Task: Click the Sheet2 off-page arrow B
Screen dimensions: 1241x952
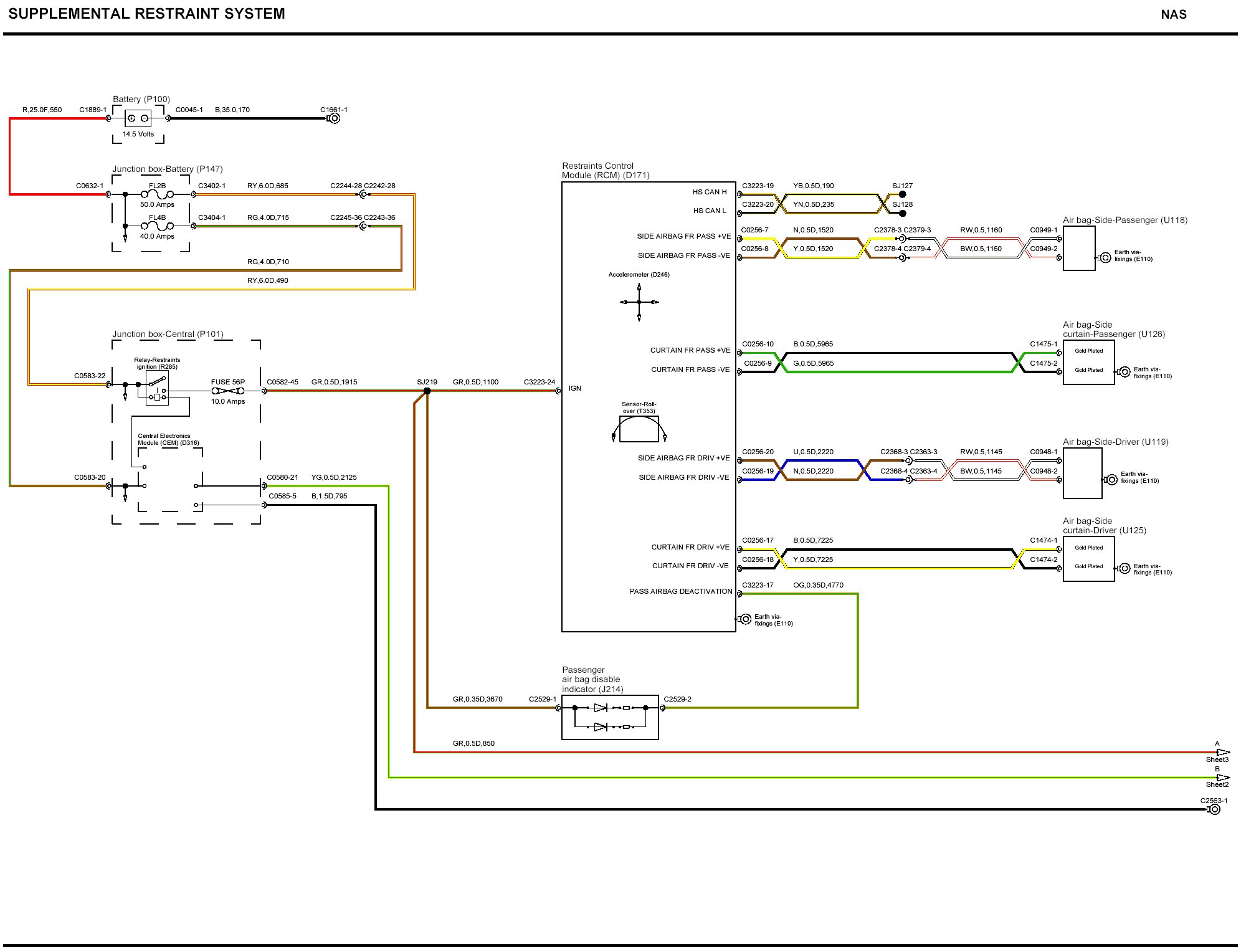Action: click(x=1223, y=778)
